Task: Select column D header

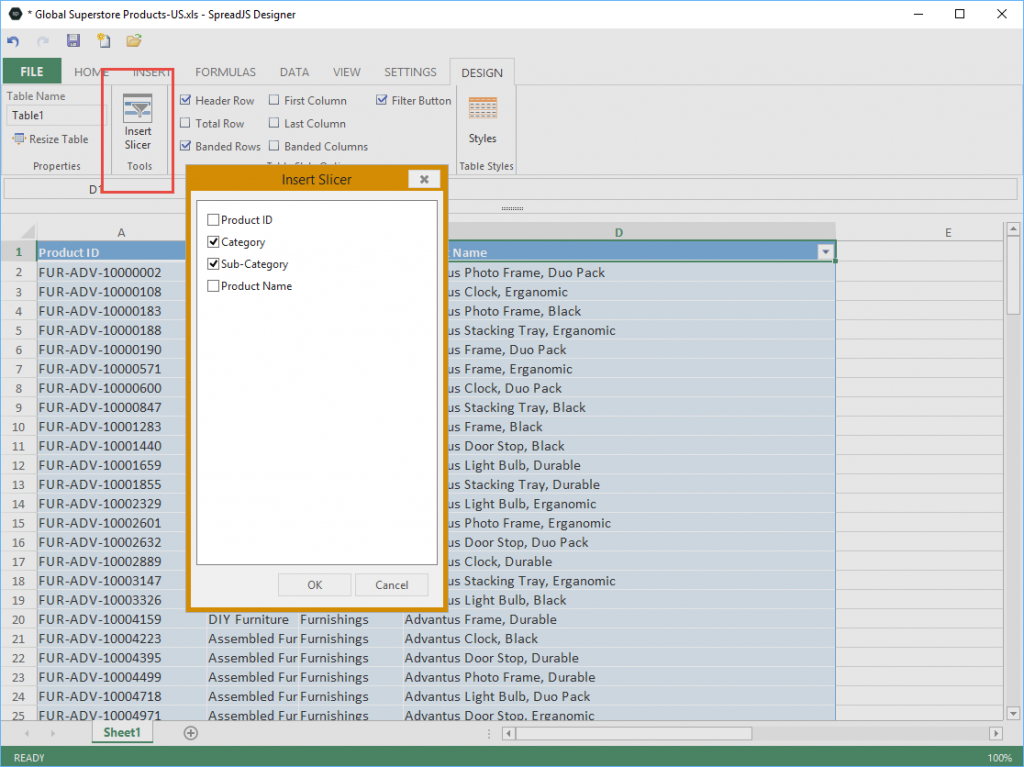Action: (x=618, y=233)
